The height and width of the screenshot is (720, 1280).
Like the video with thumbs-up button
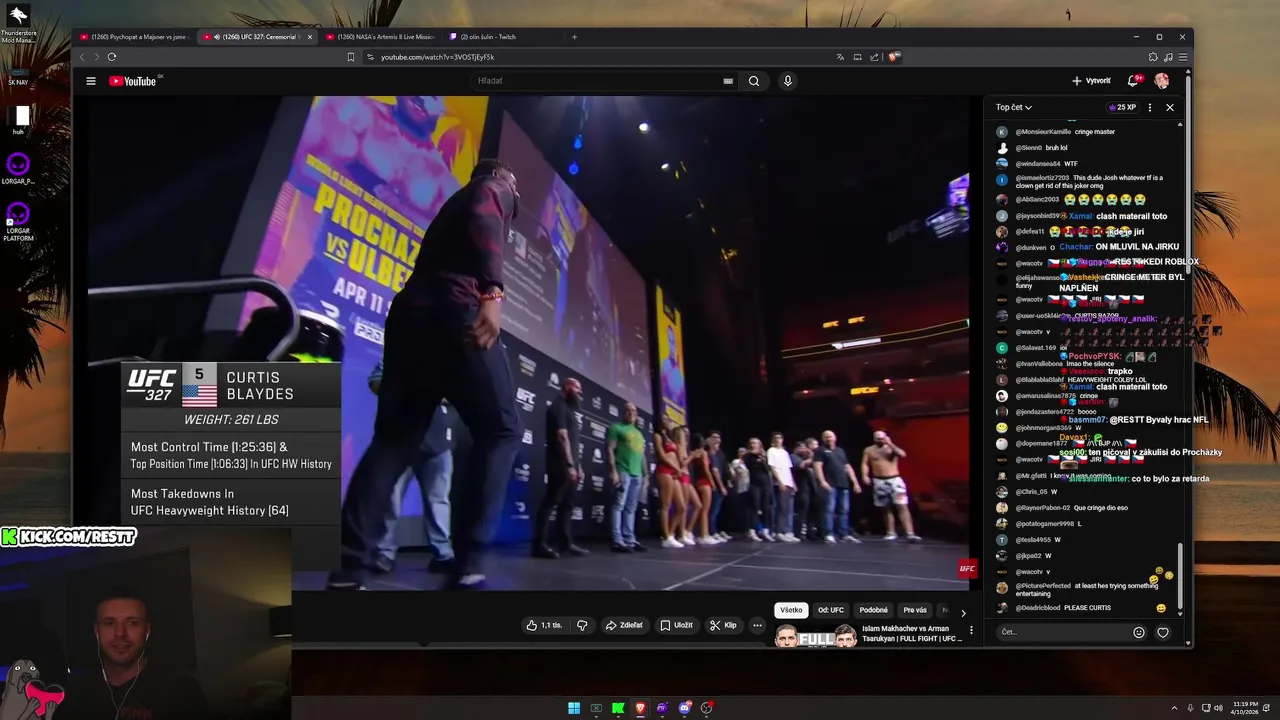point(545,625)
